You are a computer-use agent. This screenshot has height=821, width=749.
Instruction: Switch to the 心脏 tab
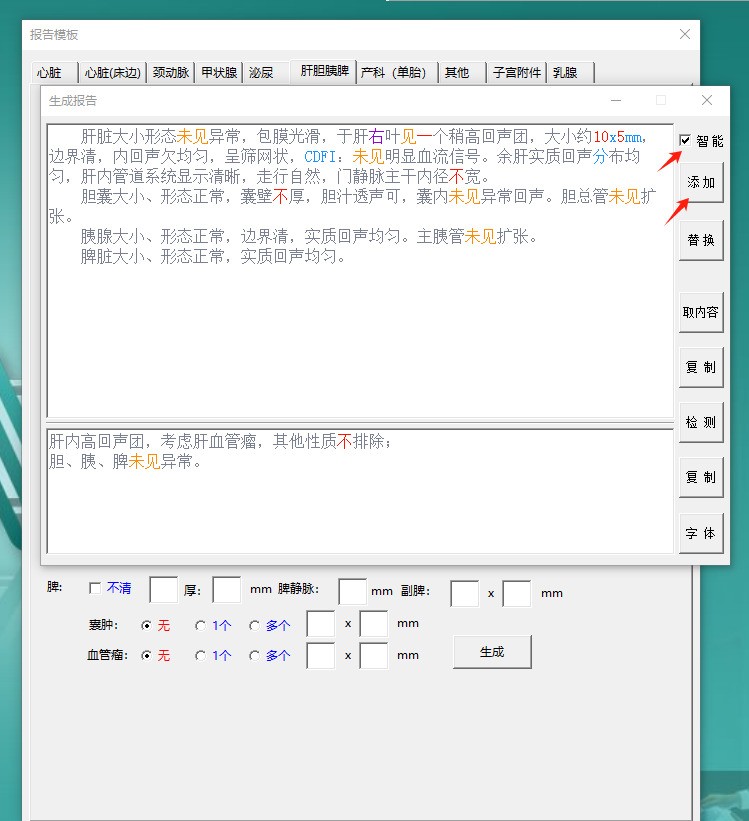tap(50, 73)
